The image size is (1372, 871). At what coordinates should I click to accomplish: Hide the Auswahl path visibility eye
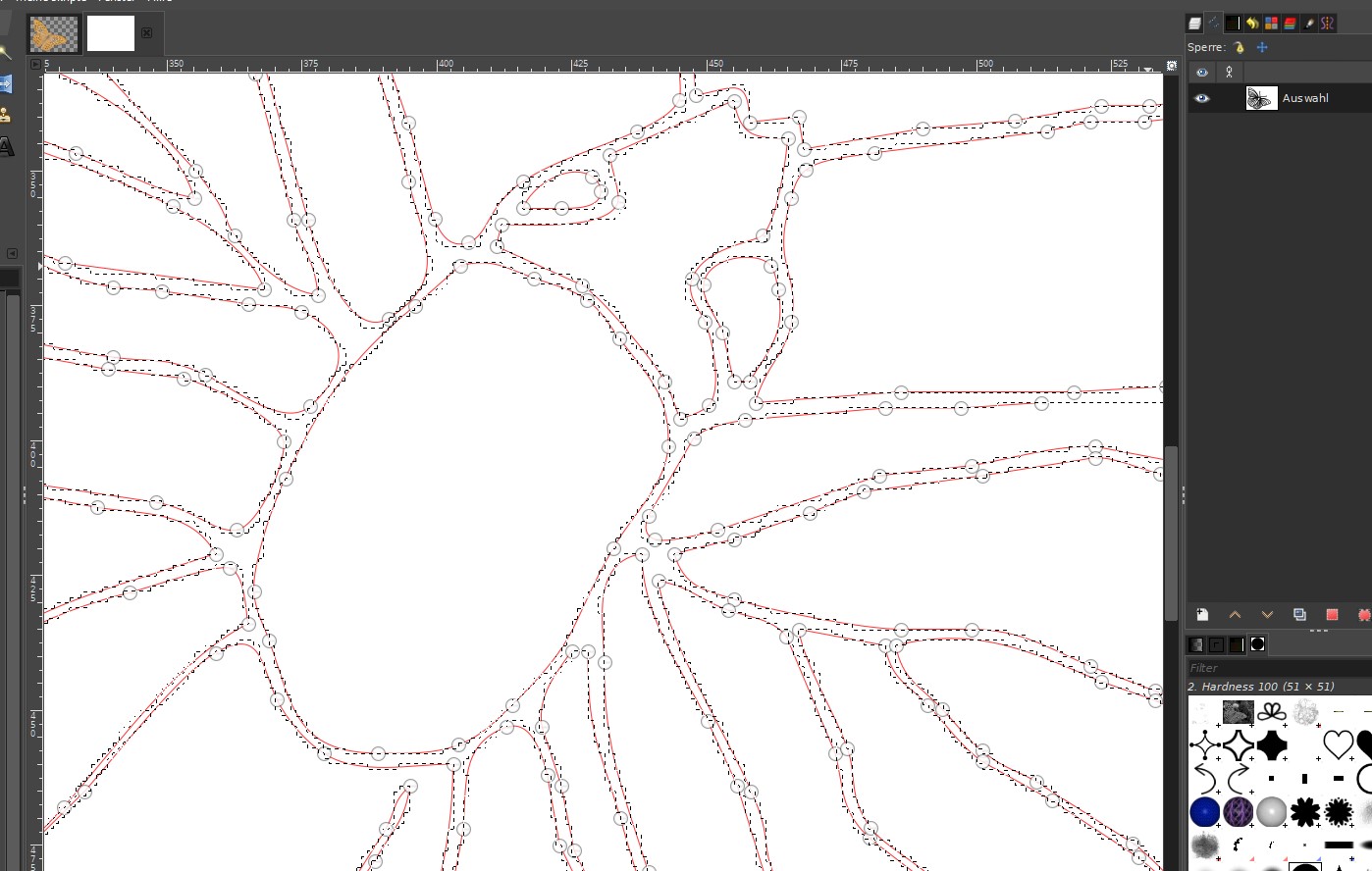click(x=1201, y=98)
